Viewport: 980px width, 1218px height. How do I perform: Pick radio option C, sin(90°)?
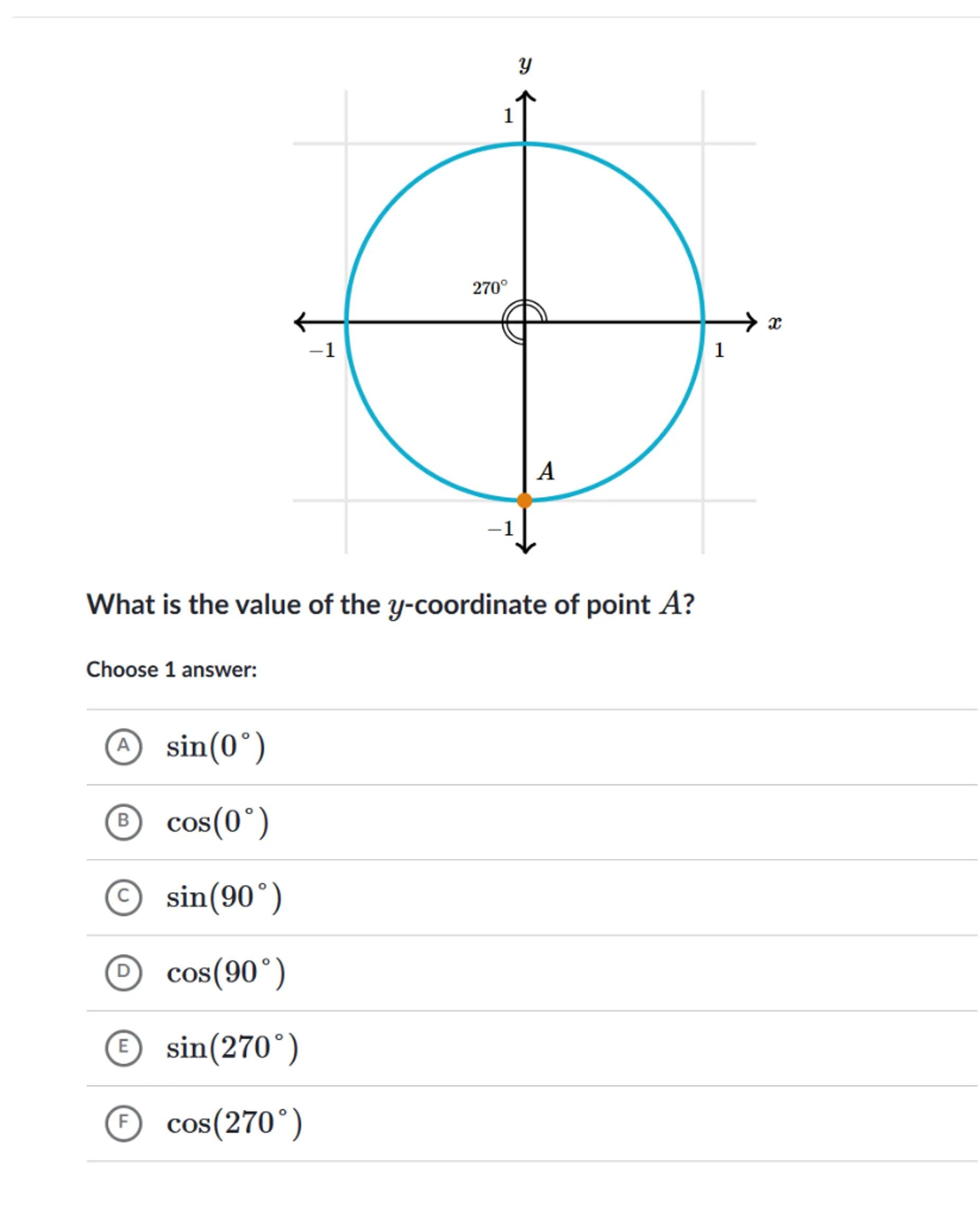123,896
